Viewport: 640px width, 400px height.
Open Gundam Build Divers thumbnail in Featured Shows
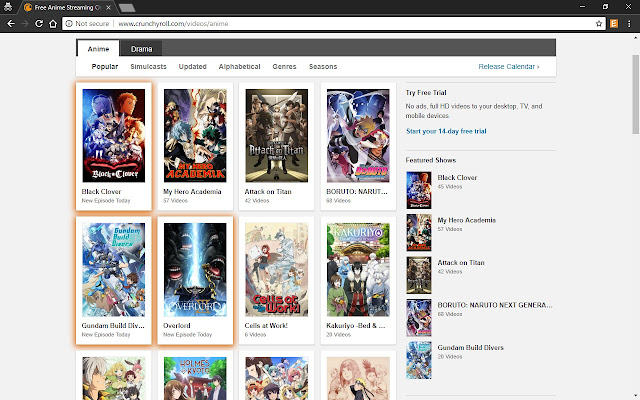point(419,360)
